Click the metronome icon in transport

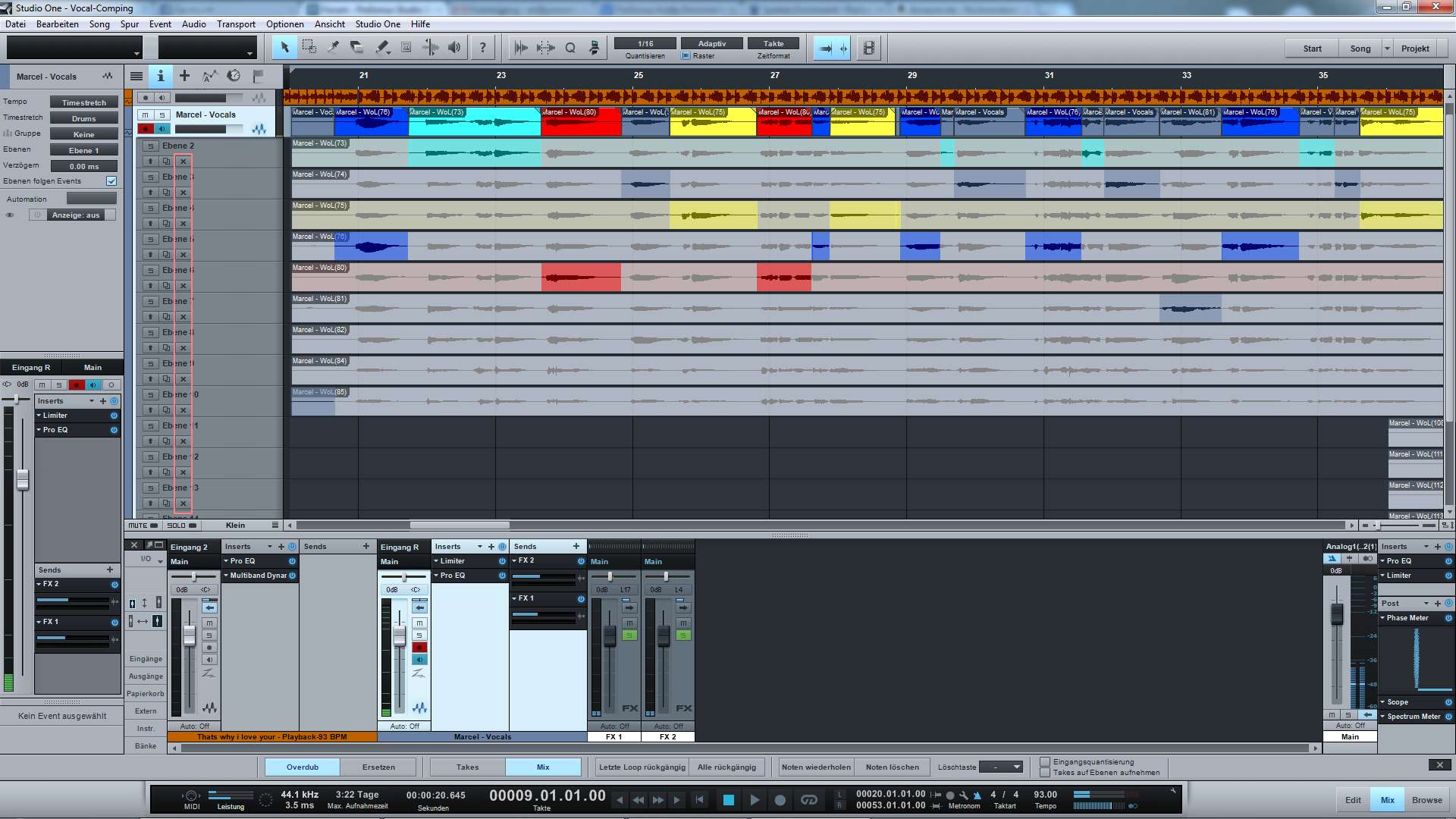(977, 795)
